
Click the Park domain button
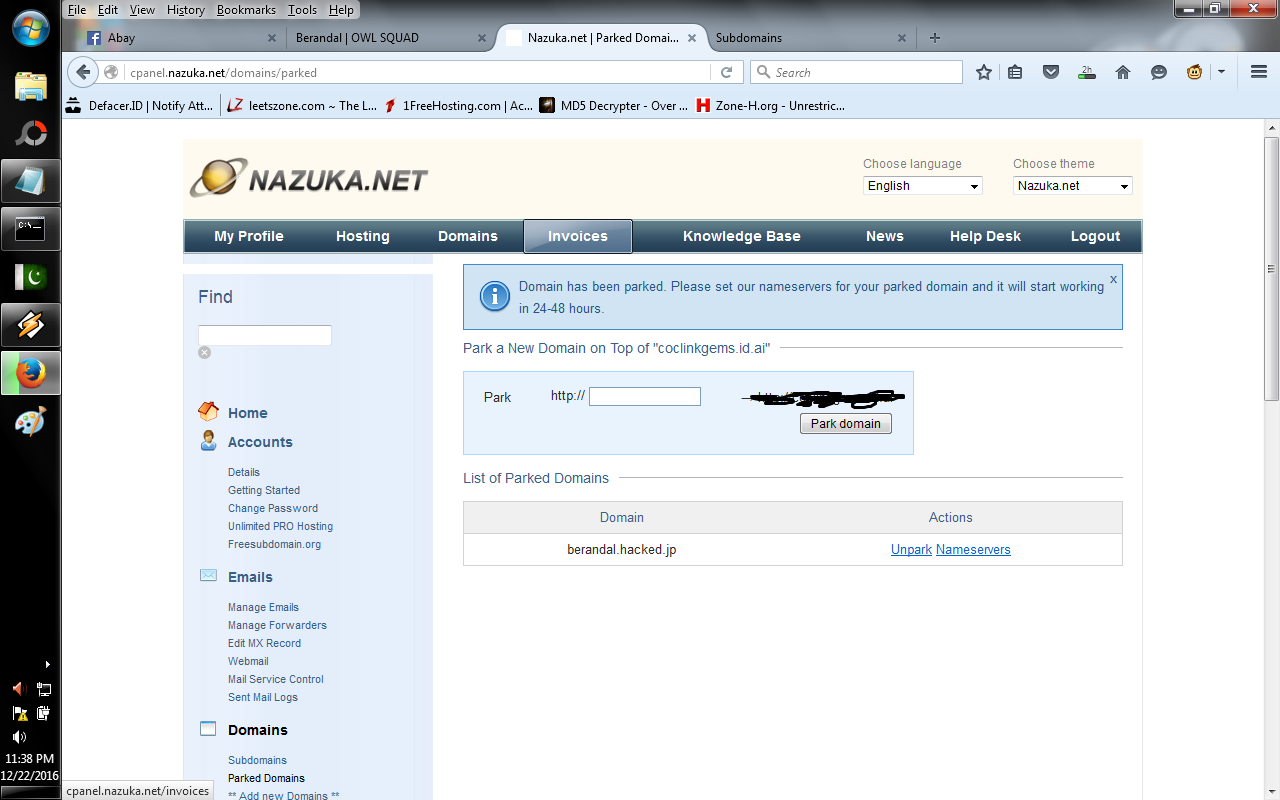(x=846, y=424)
